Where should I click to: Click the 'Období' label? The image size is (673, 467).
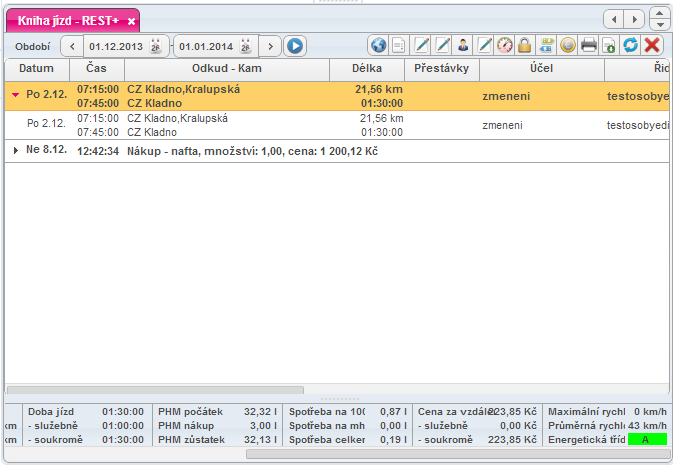pyautogui.click(x=33, y=46)
